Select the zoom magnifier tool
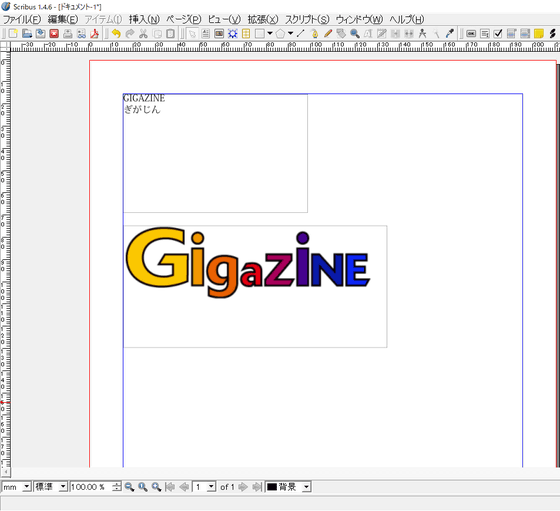This screenshot has width=560, height=511. point(355,34)
